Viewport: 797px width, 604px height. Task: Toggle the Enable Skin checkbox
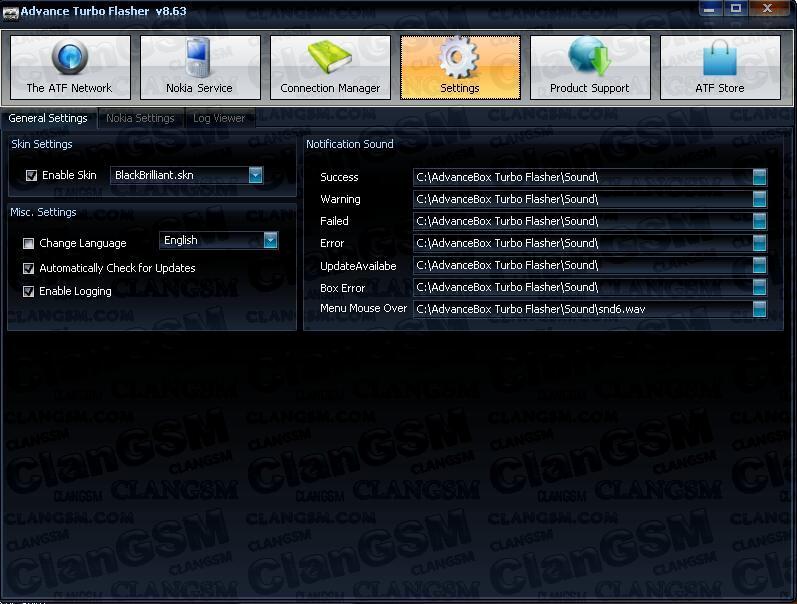[x=32, y=175]
